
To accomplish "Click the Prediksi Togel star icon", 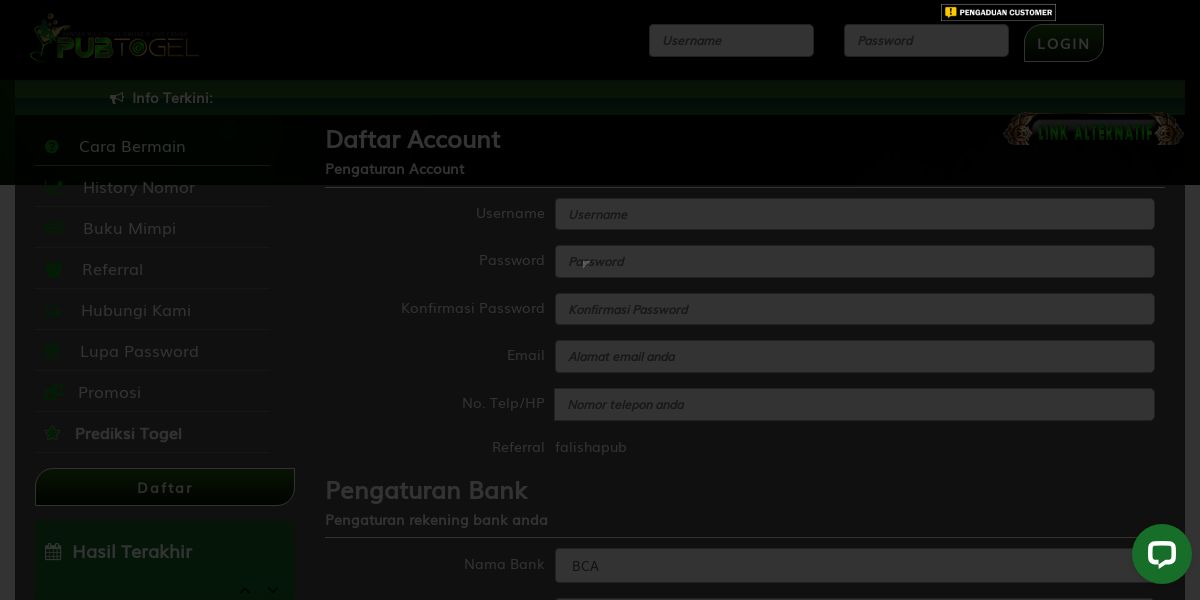I will pyautogui.click(x=53, y=433).
